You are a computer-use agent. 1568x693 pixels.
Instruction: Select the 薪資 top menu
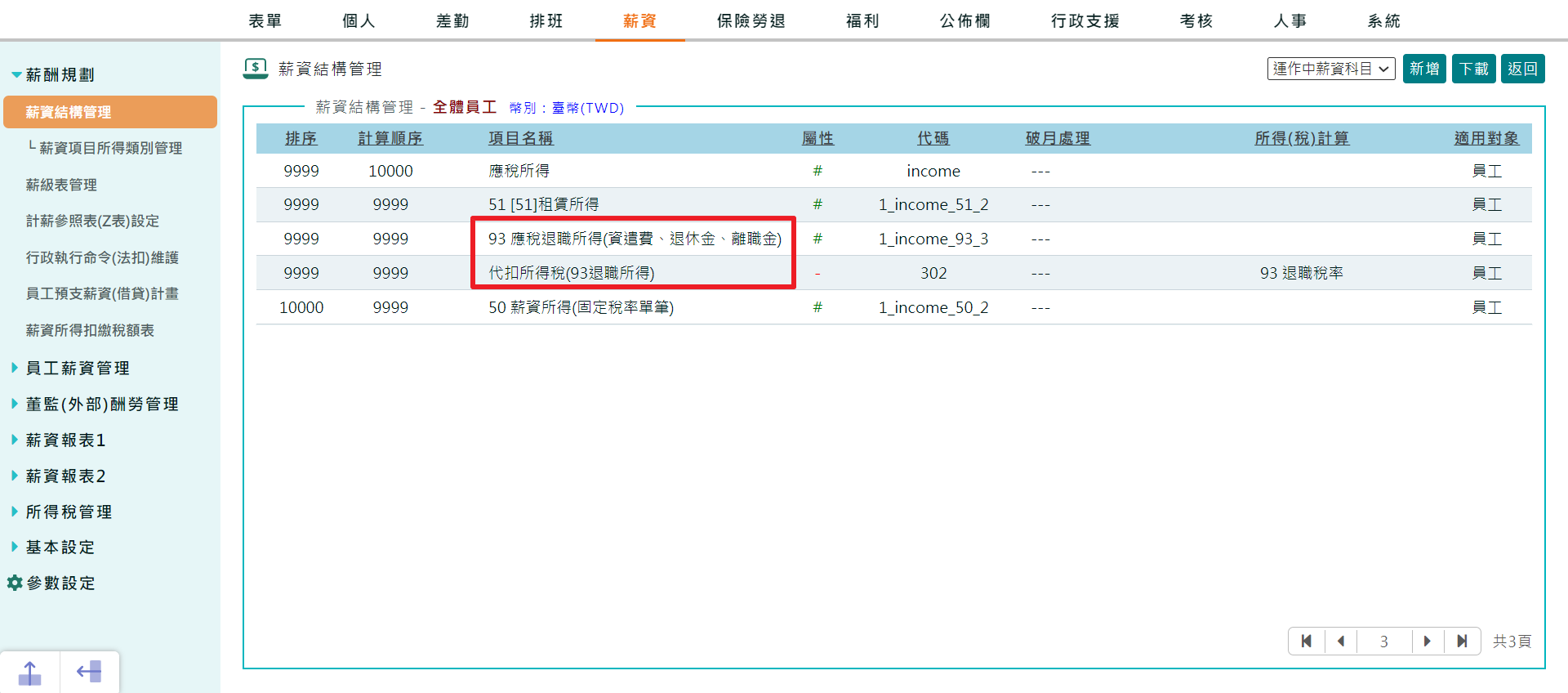[639, 20]
